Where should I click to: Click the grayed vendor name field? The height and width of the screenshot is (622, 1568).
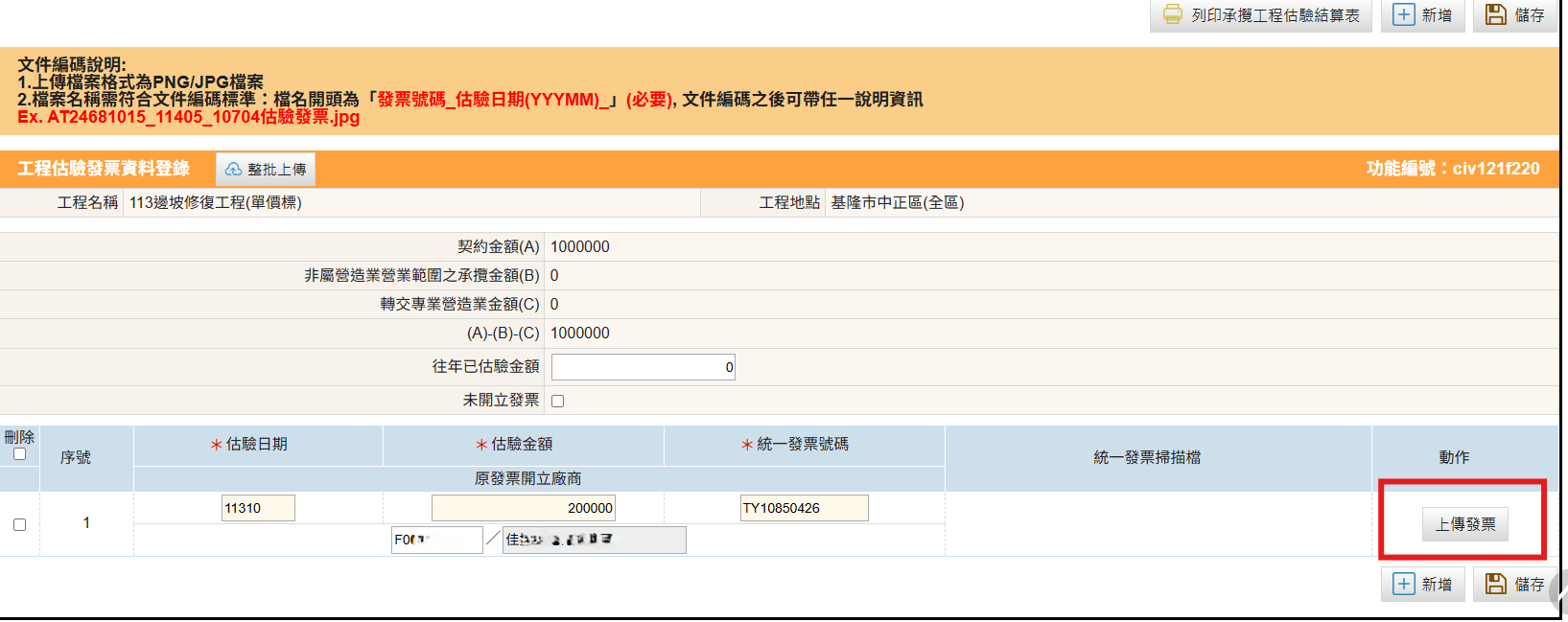coord(594,540)
